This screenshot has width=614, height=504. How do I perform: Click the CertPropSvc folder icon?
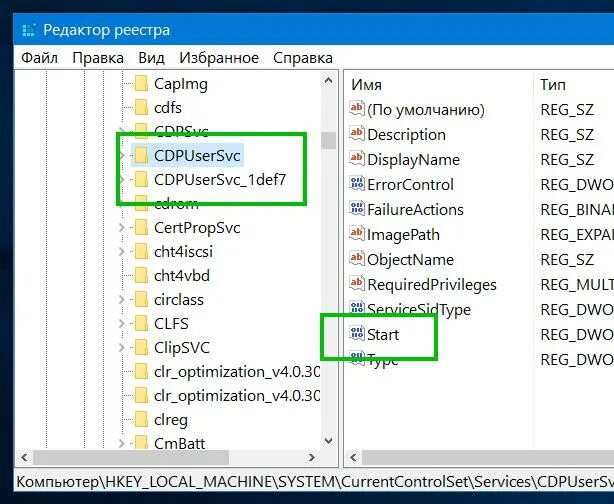[141, 228]
